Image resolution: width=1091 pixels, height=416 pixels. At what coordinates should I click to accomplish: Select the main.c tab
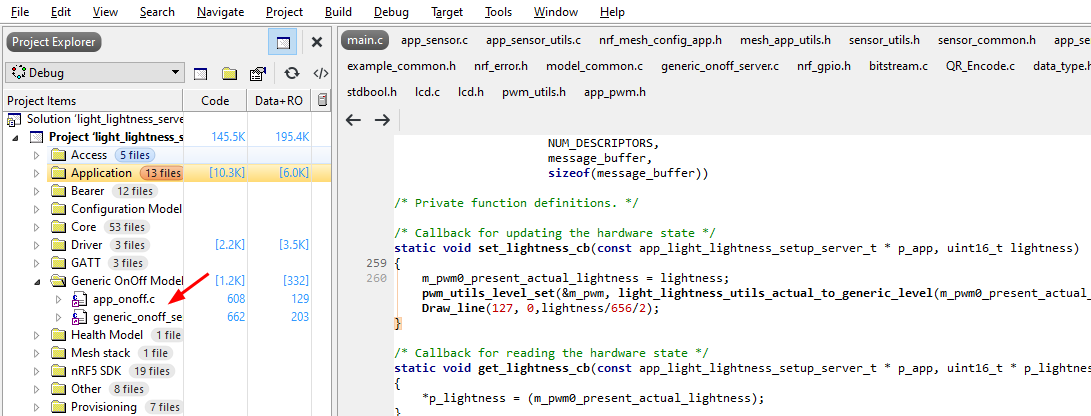365,40
